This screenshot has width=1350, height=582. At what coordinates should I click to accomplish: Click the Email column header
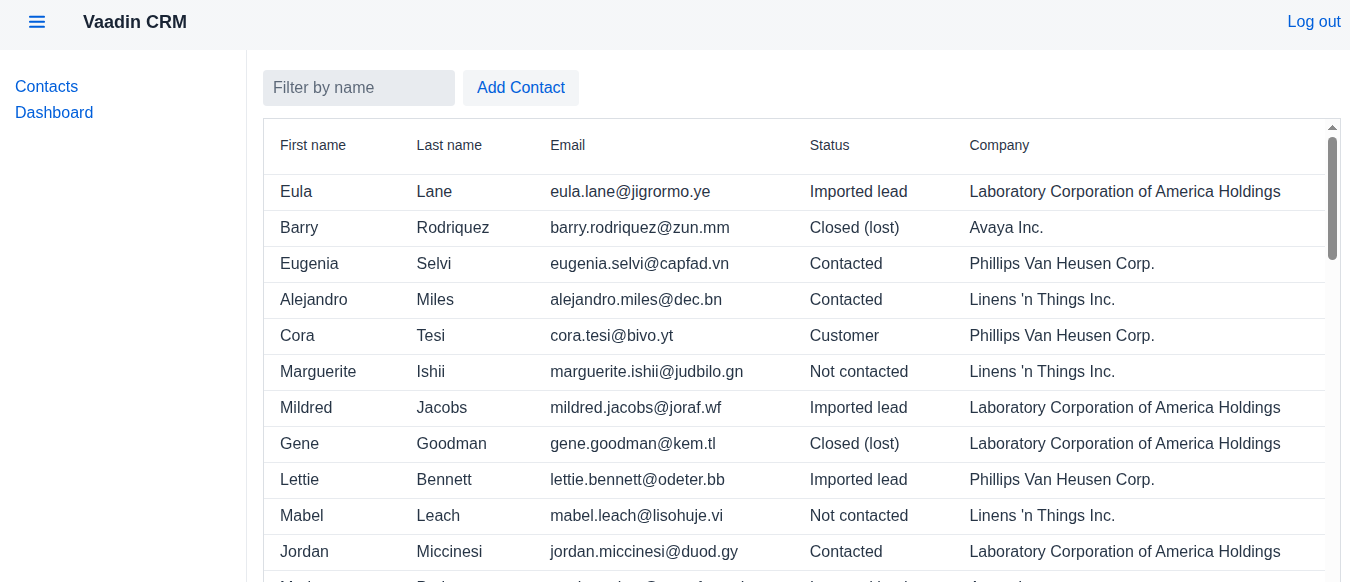(567, 145)
